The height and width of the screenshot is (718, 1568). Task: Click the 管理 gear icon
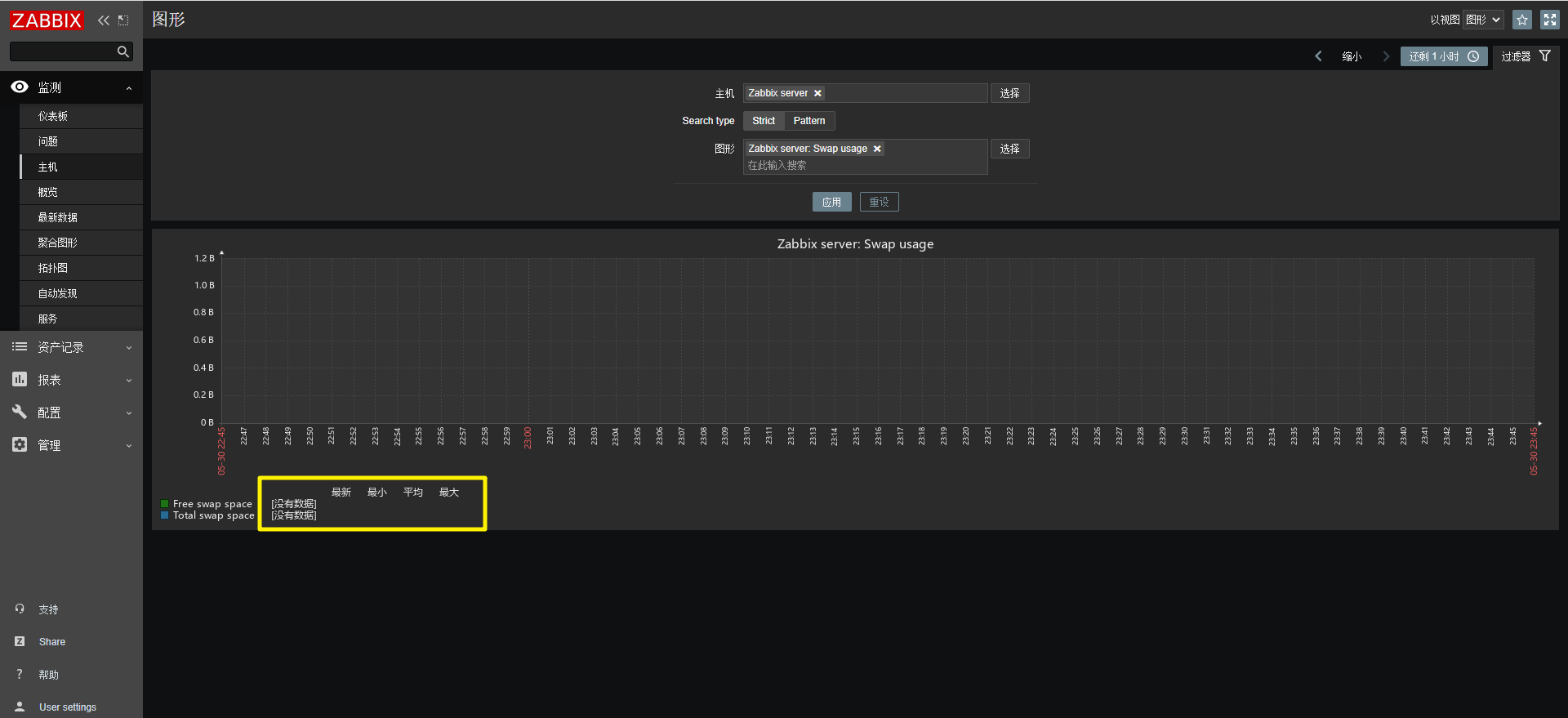tap(20, 444)
